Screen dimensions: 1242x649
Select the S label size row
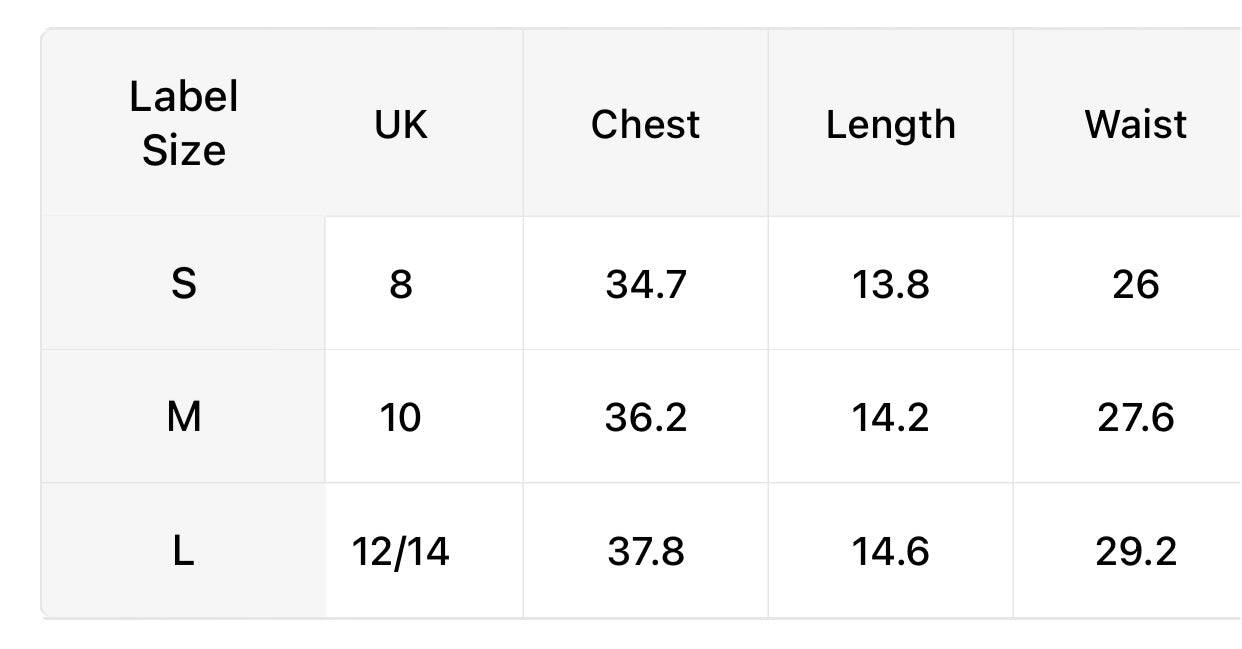[x=184, y=284]
